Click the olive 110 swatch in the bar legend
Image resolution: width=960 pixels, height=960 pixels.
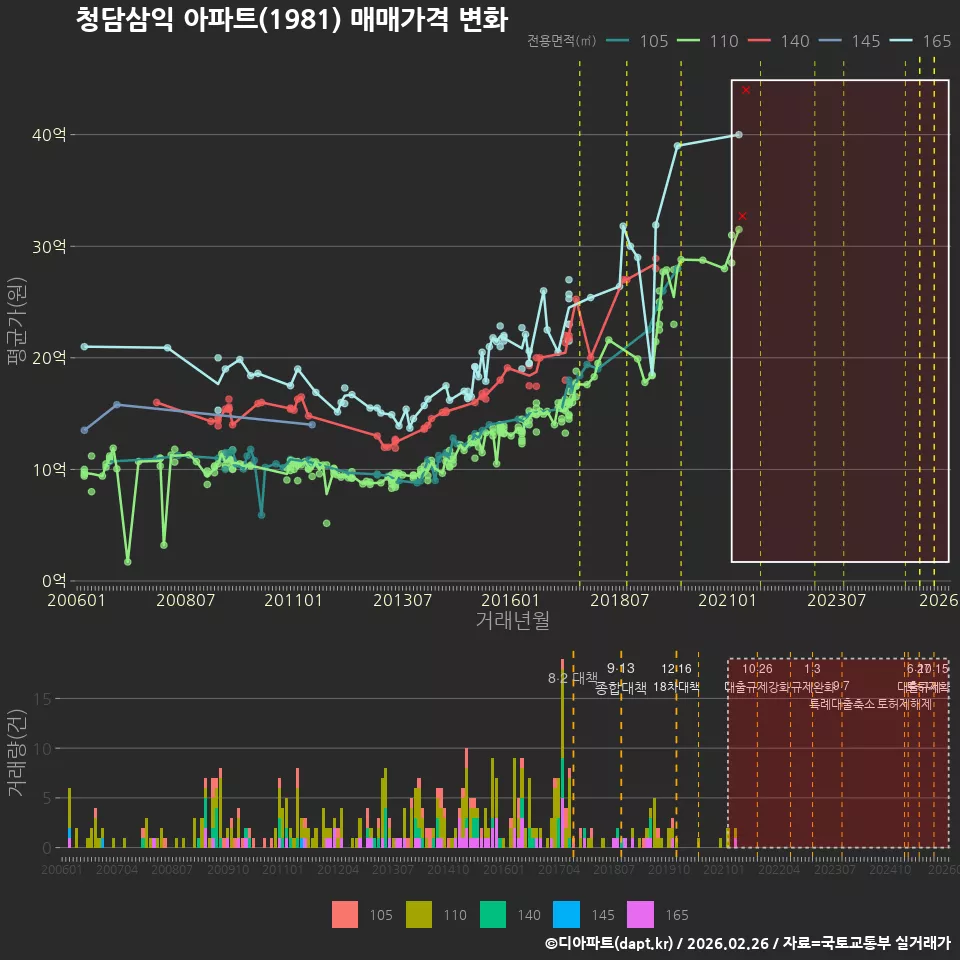point(419,915)
